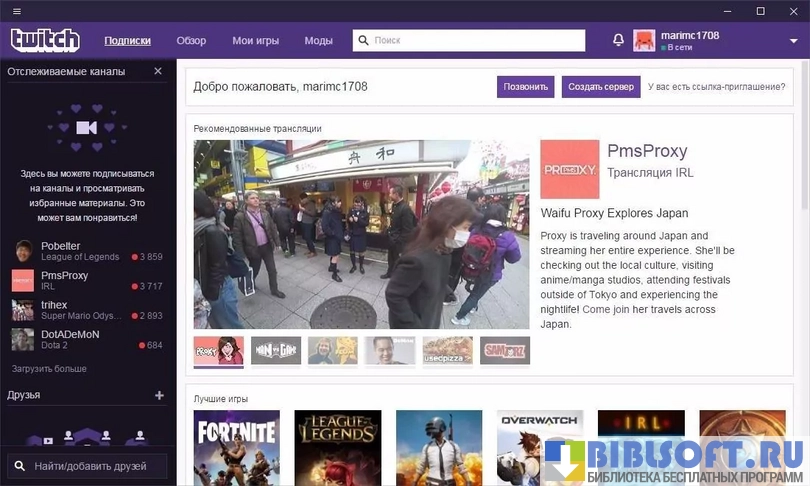Open Pobelter channel in sidebar
Screen dimensions: 810x486
point(60,246)
